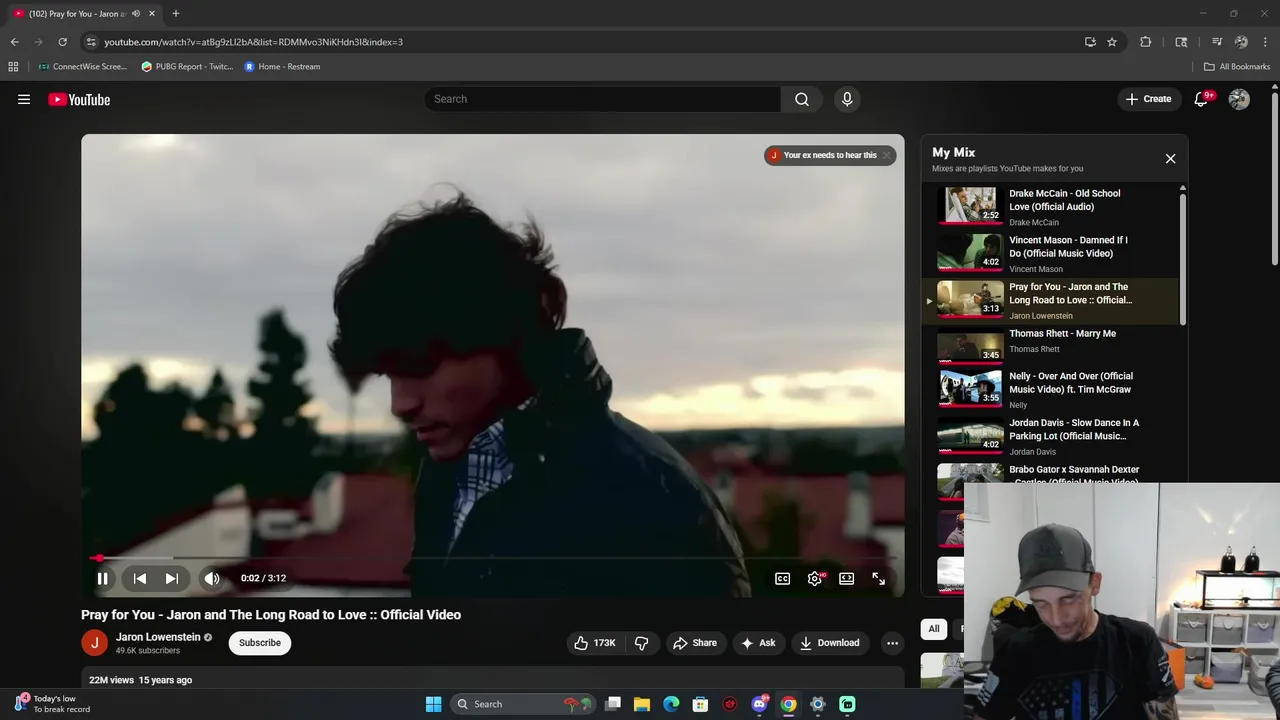Viewport: 1280px width, 720px height.
Task: Open the Ask AI button
Action: click(x=757, y=643)
